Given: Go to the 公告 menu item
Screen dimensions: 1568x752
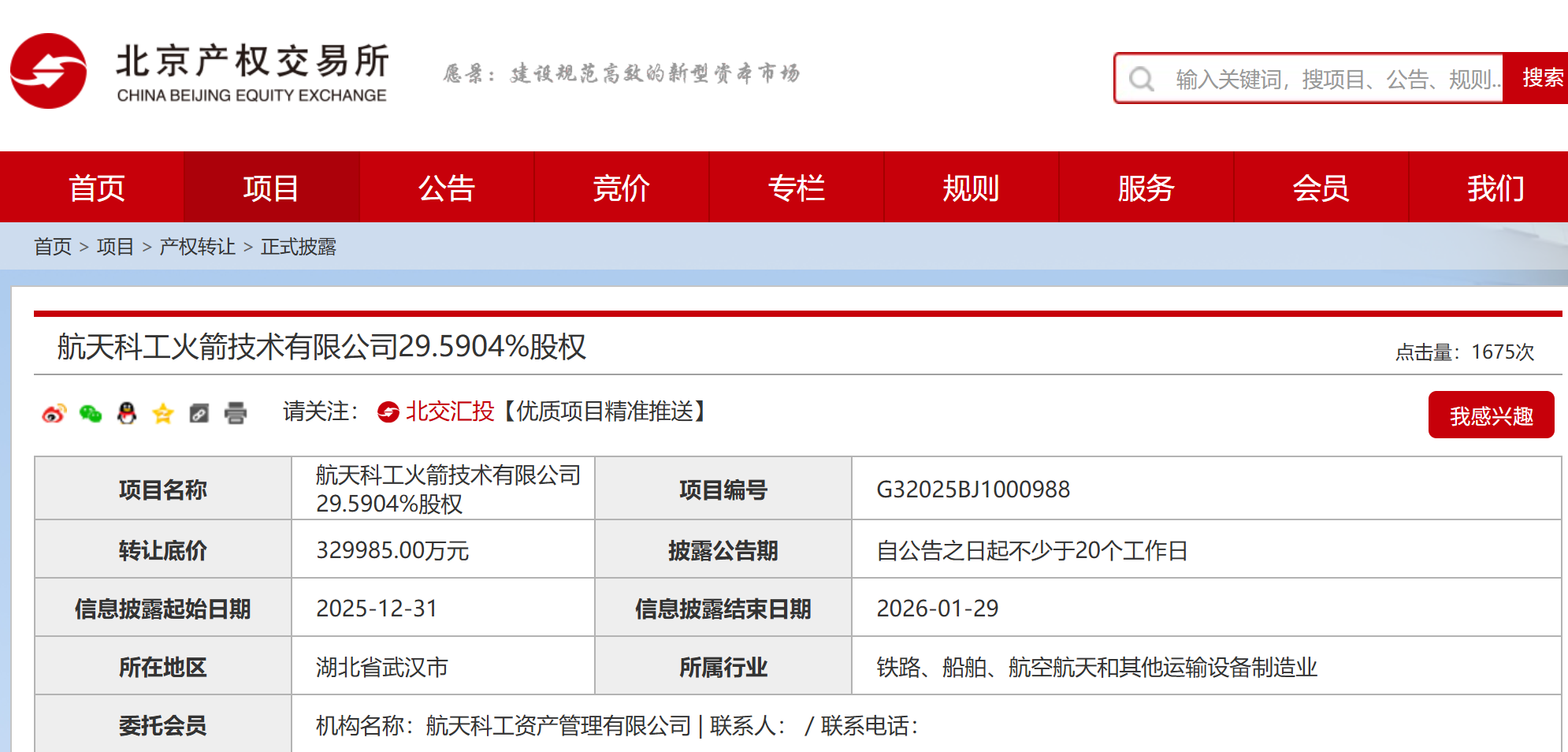Looking at the screenshot, I should [x=446, y=188].
